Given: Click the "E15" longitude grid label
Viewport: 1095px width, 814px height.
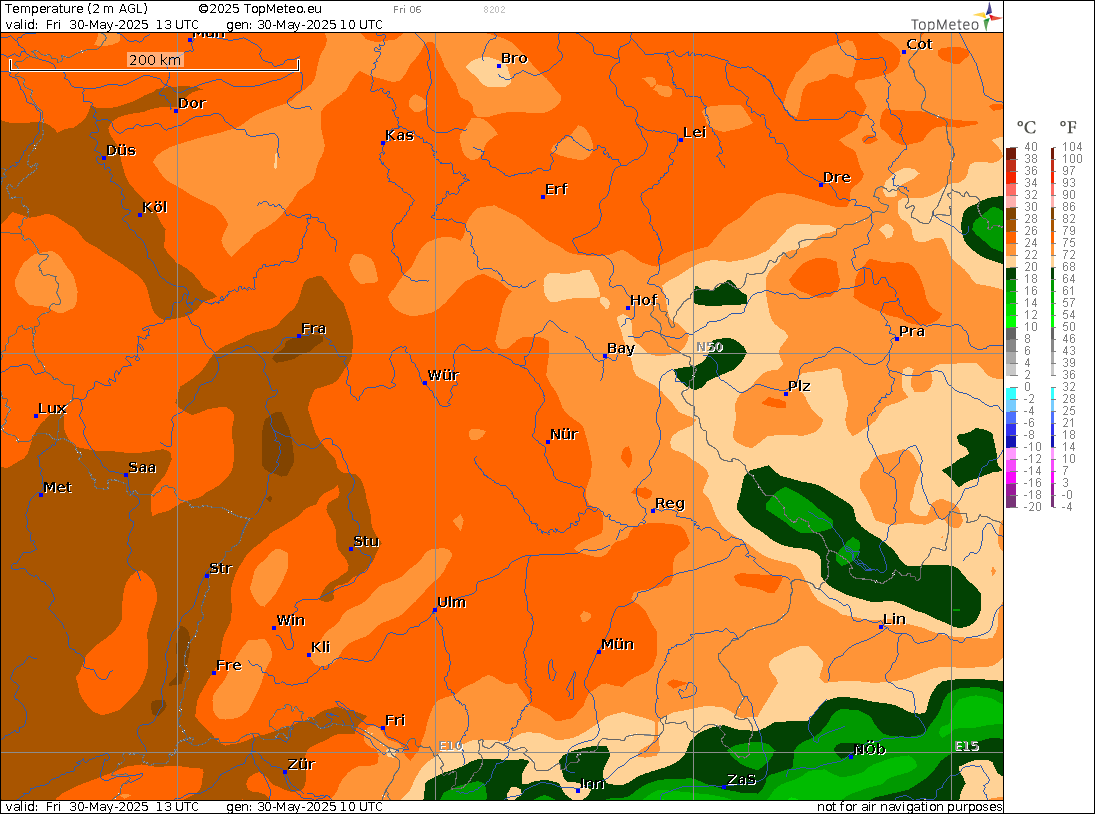Looking at the screenshot, I should click(967, 746).
